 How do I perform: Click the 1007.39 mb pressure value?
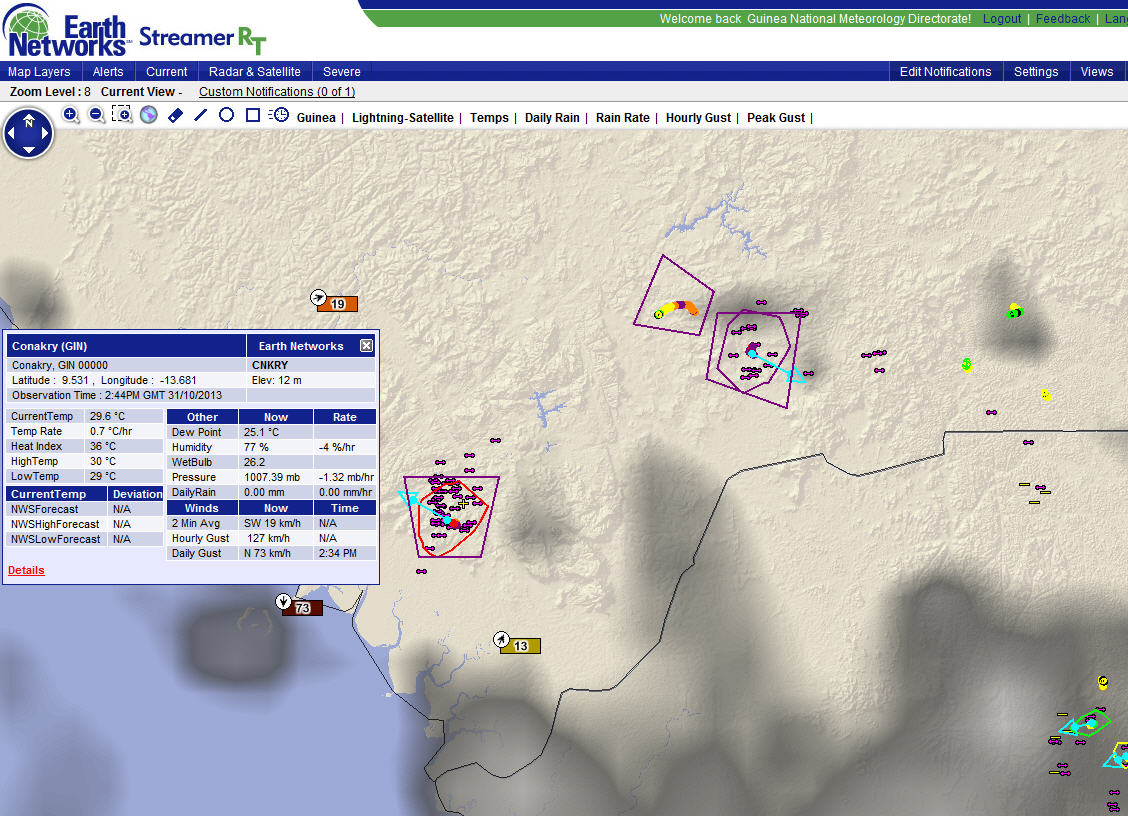[x=272, y=477]
